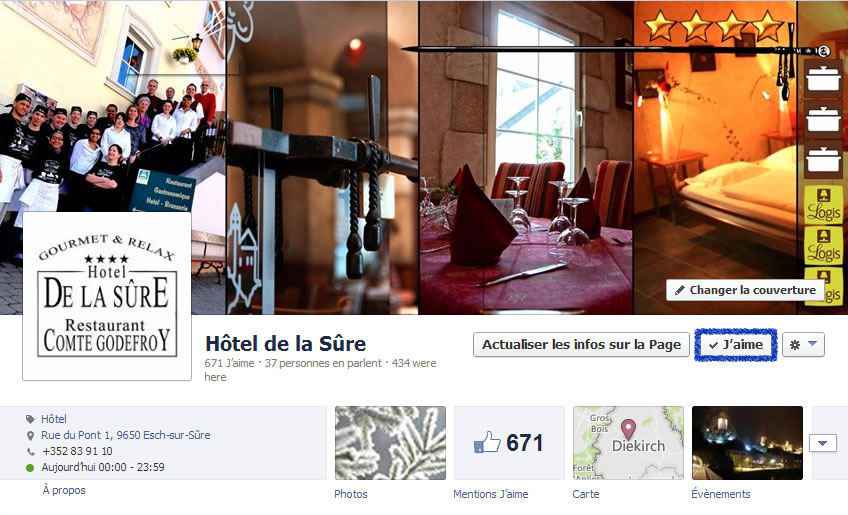Open the Mentions J'aime tab

(x=491, y=494)
